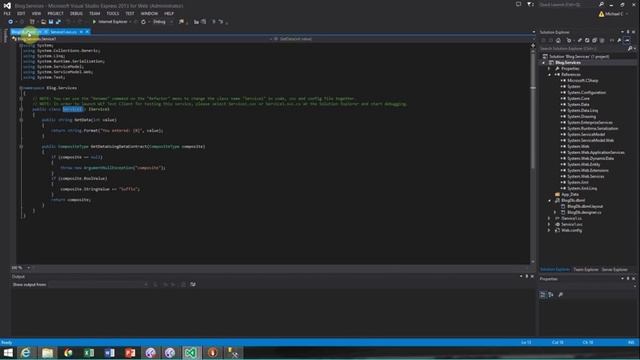640x360 pixels.
Task: Open the Debug configuration dropdown
Action: [162, 22]
